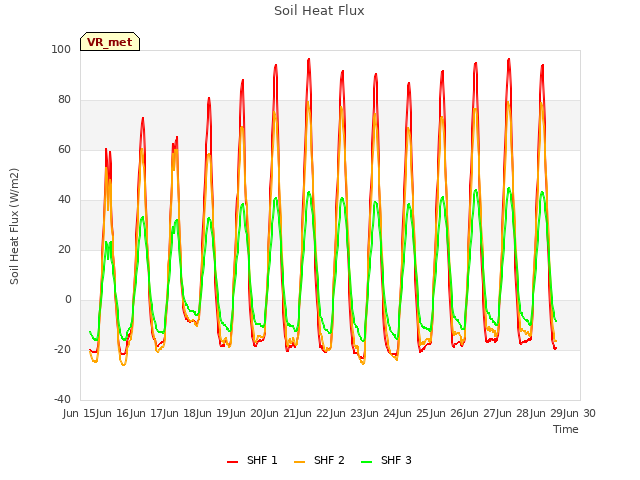Click the Jun 27 x-axis tick label
The width and height of the screenshot is (640, 480).
(x=480, y=413)
